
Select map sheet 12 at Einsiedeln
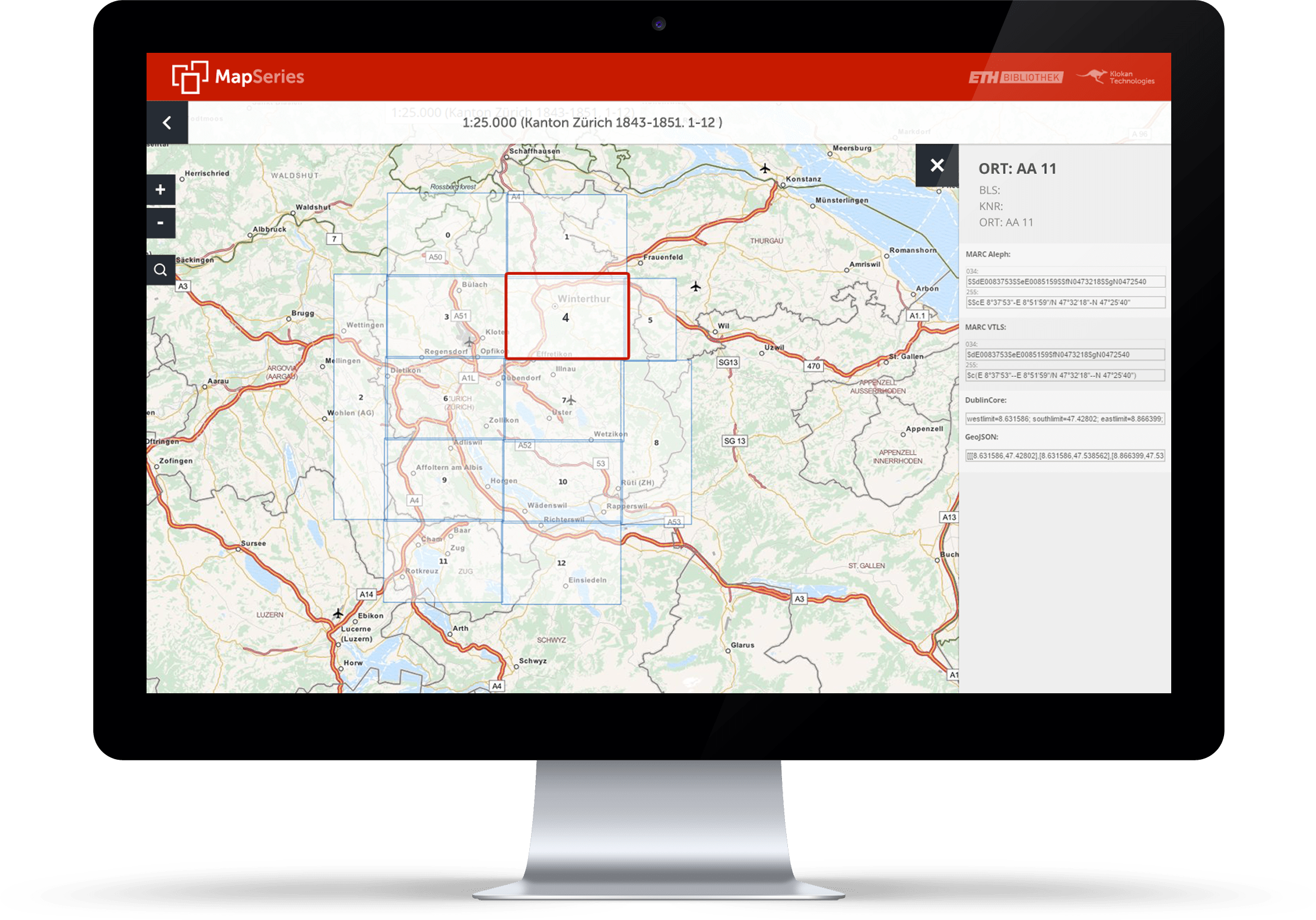click(x=561, y=563)
